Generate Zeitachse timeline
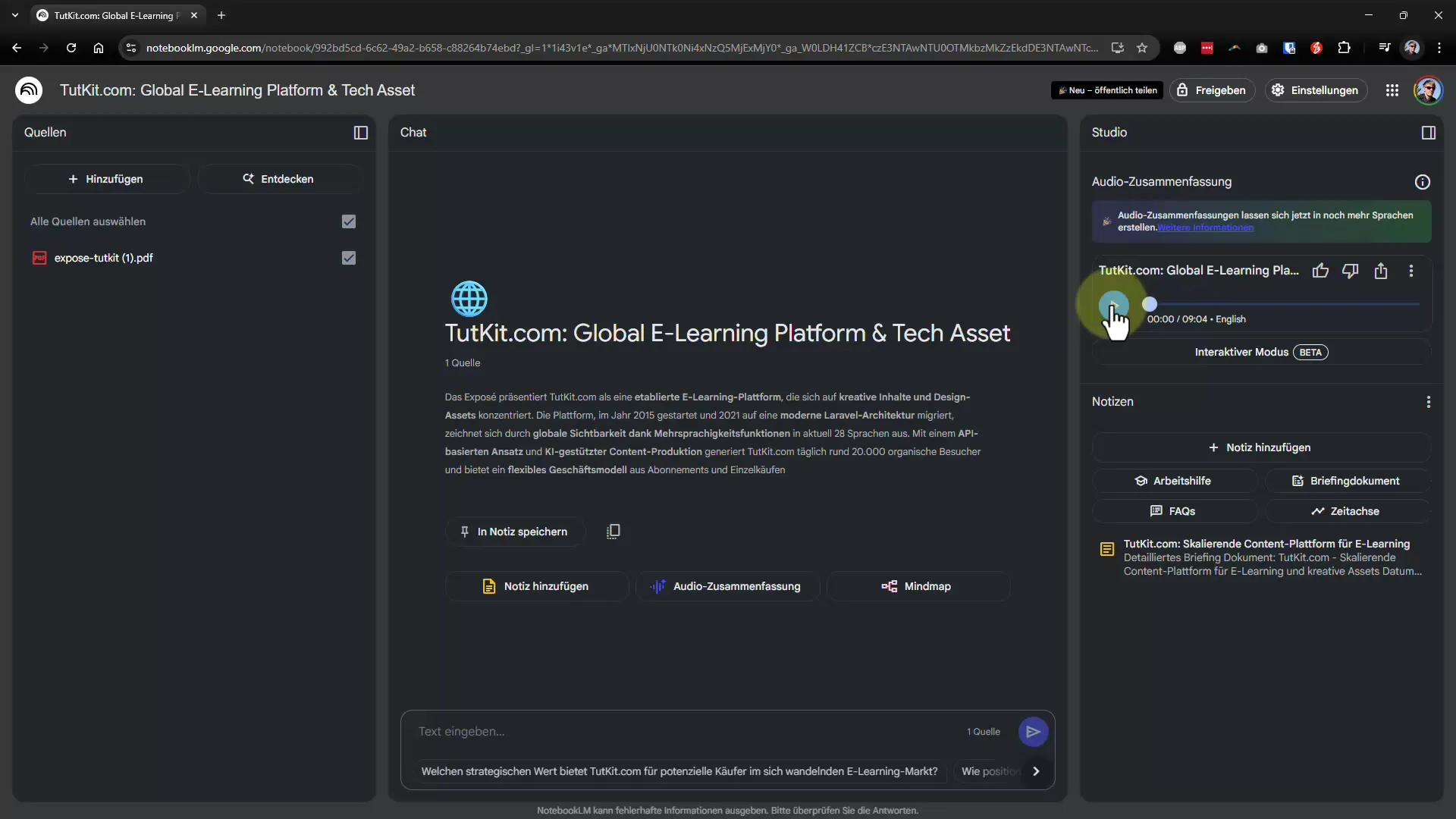This screenshot has height=819, width=1456. pos(1348,511)
